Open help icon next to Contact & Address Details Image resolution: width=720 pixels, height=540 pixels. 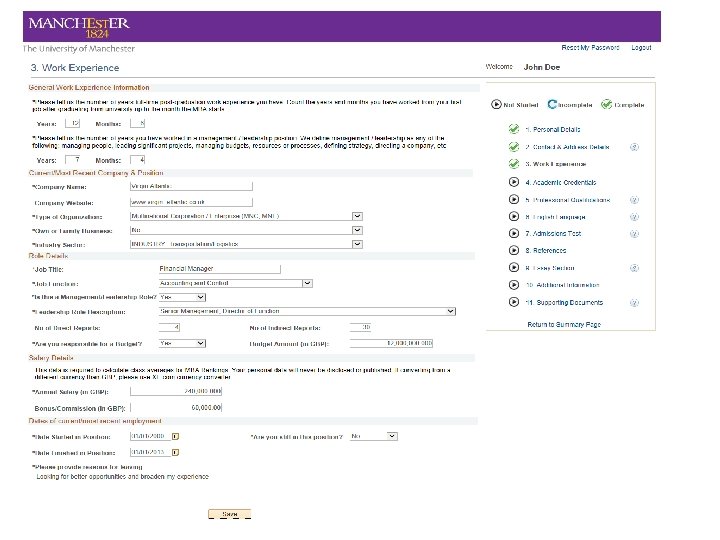coord(634,147)
